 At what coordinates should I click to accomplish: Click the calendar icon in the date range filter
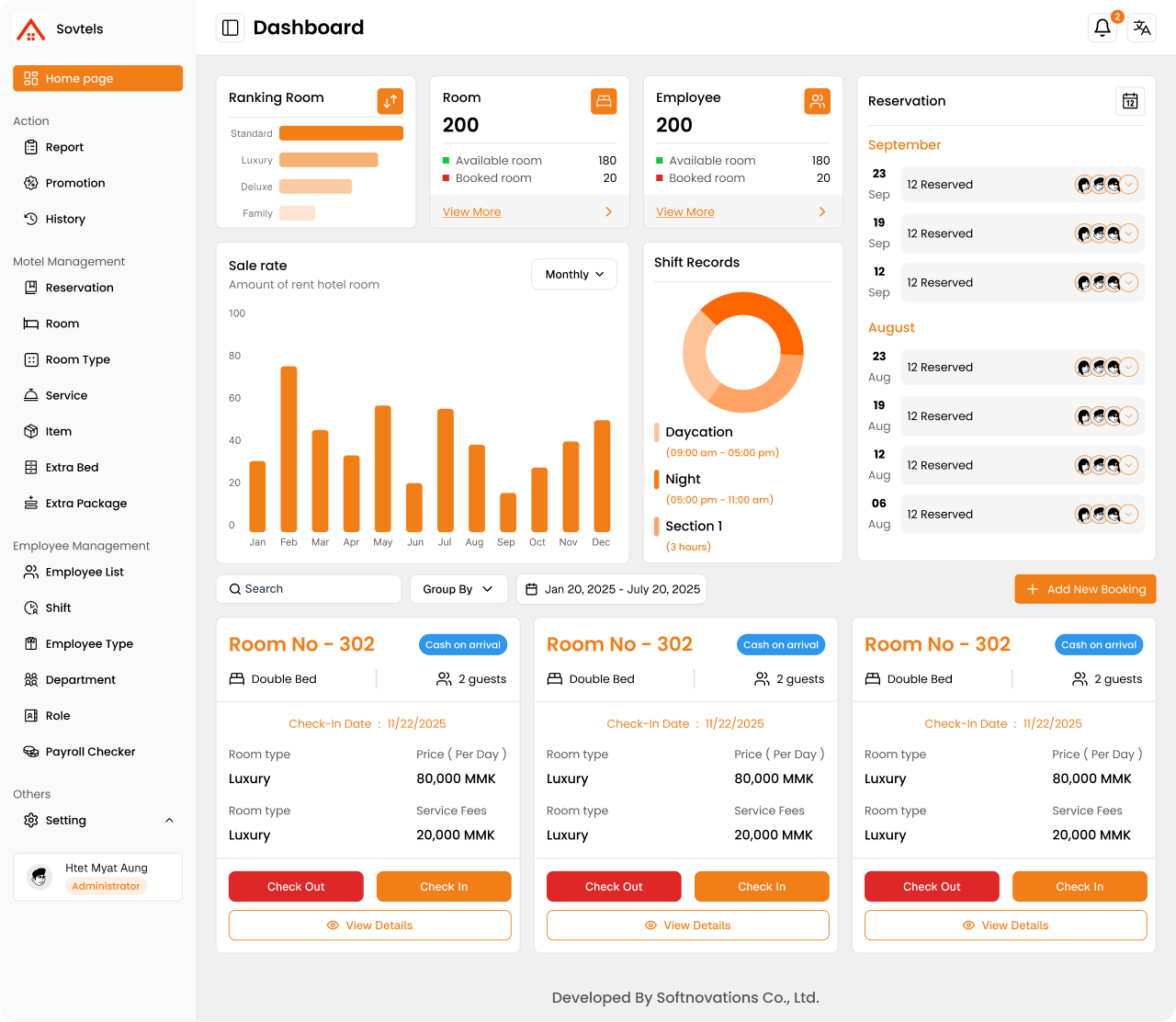531,588
